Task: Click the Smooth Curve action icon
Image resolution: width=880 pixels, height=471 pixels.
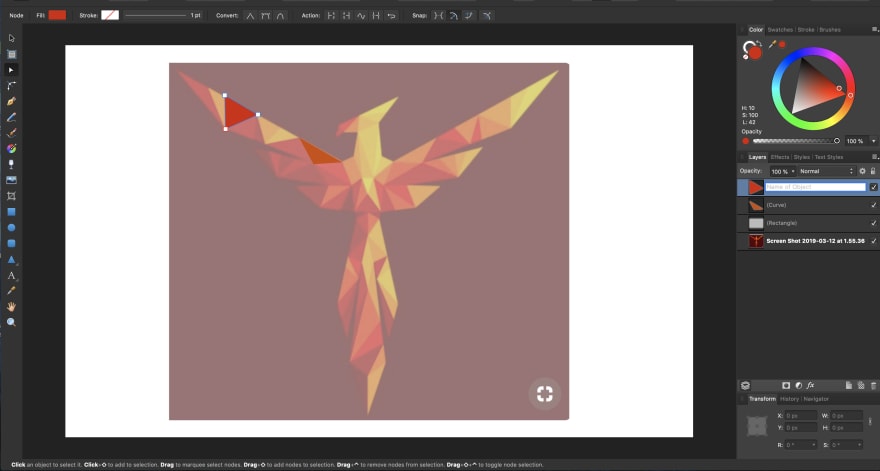Action: [361, 16]
